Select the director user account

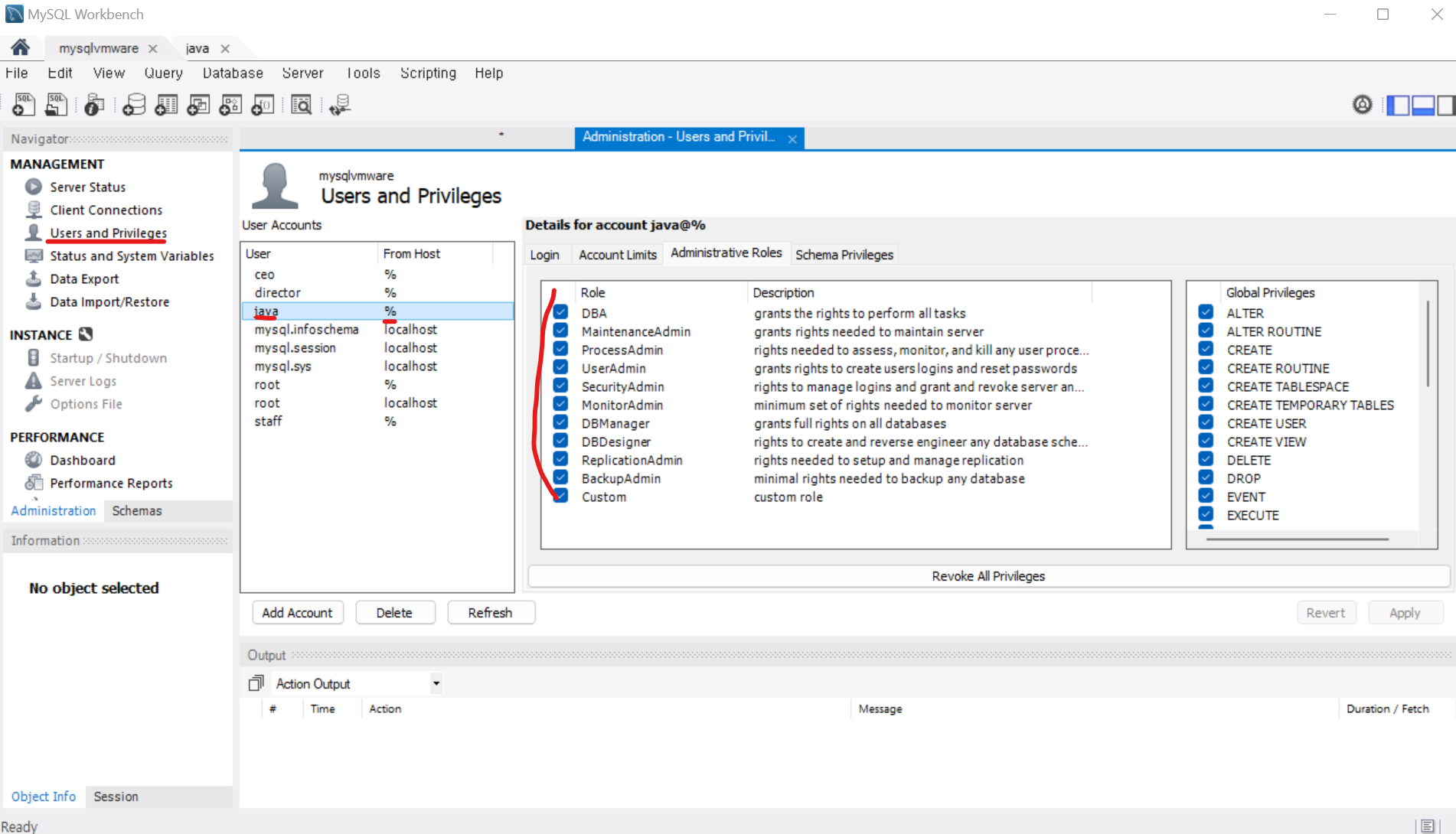click(377, 293)
